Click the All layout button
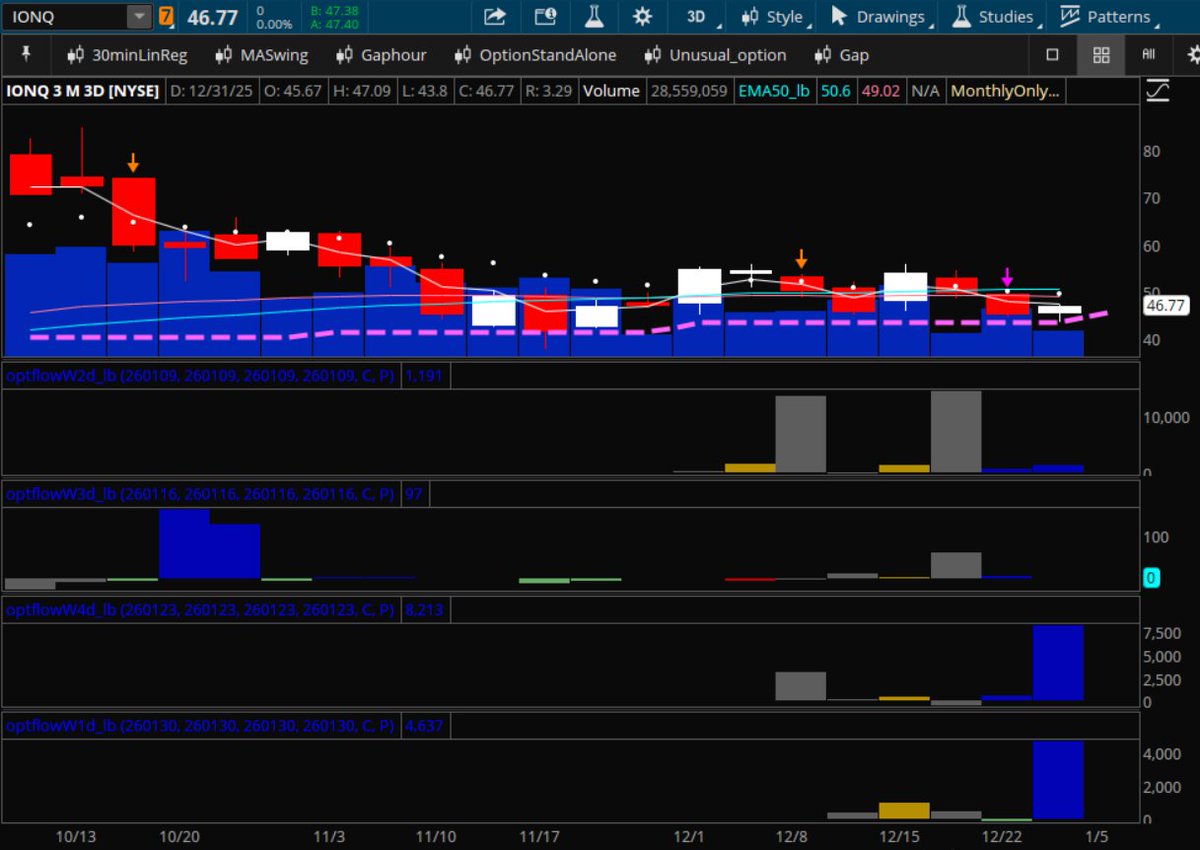1200x850 pixels. [1148, 55]
